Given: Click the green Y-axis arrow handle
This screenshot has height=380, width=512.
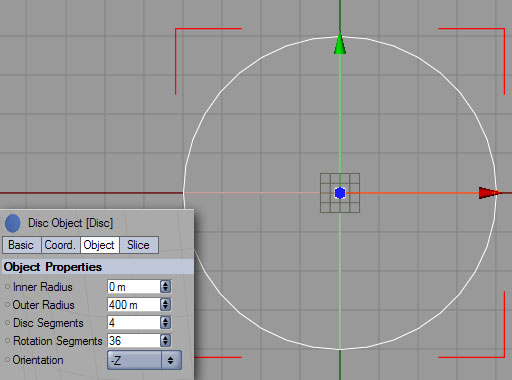Looking at the screenshot, I should tap(340, 43).
